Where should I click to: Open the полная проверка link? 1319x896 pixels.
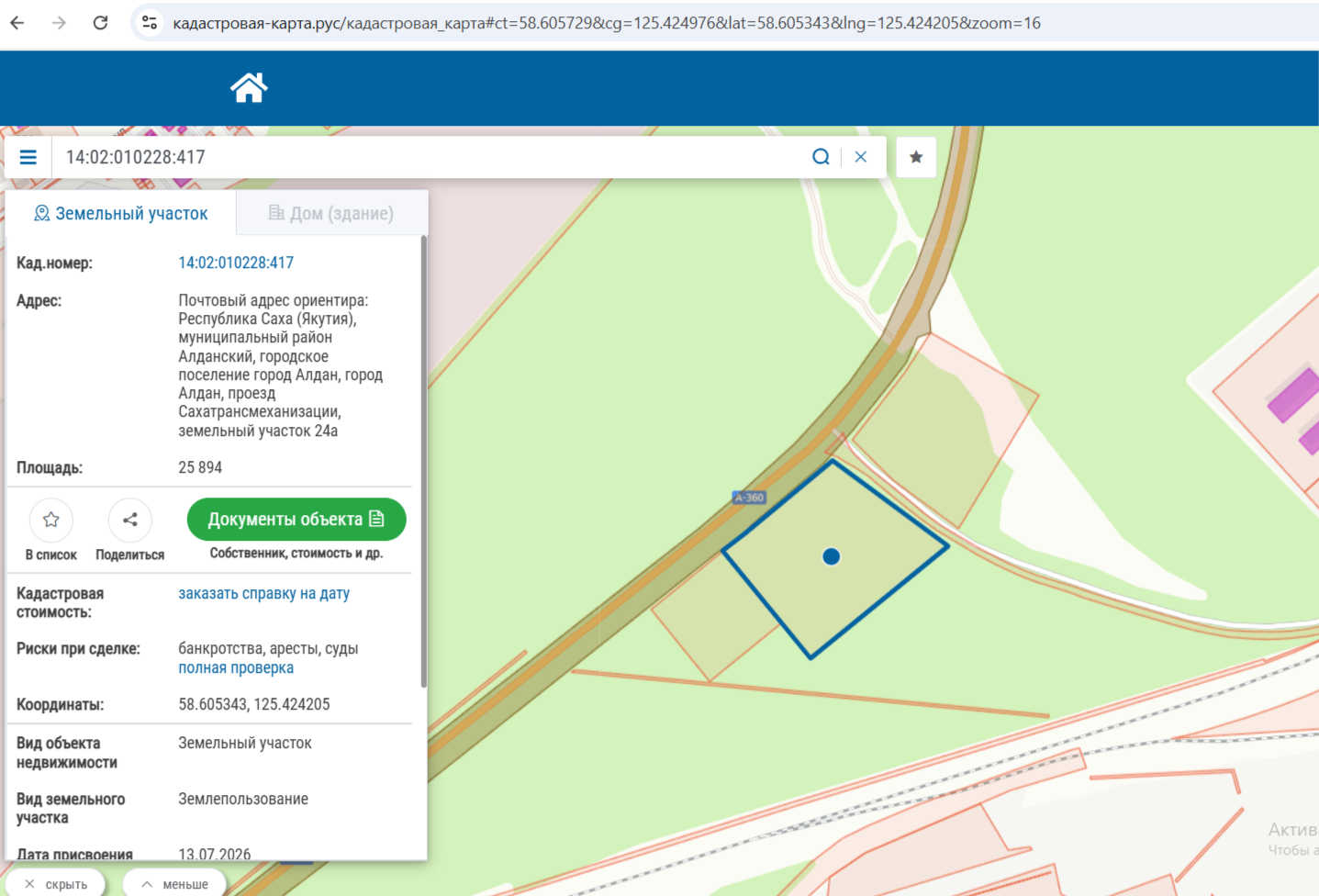pyautogui.click(x=236, y=667)
